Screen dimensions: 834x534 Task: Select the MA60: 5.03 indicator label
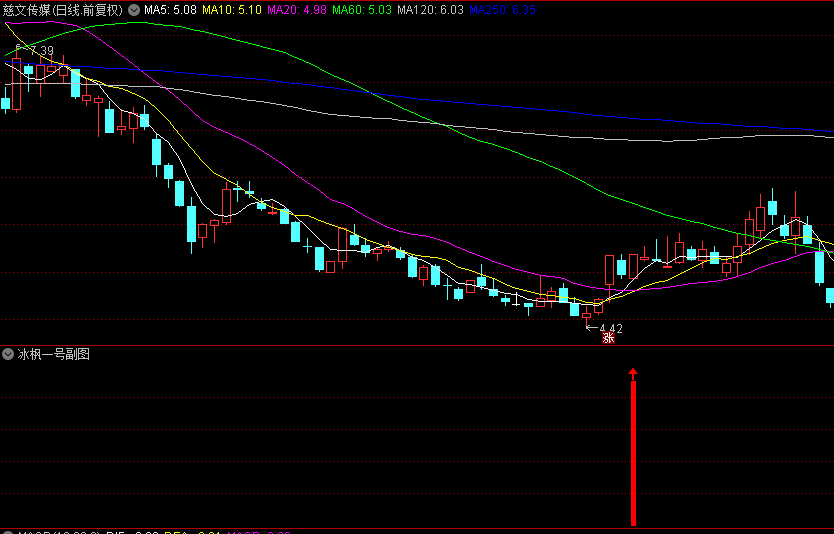click(x=362, y=10)
